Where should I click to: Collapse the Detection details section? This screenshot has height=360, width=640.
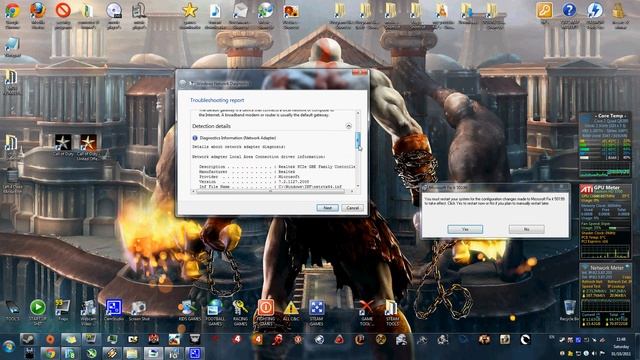(349, 126)
